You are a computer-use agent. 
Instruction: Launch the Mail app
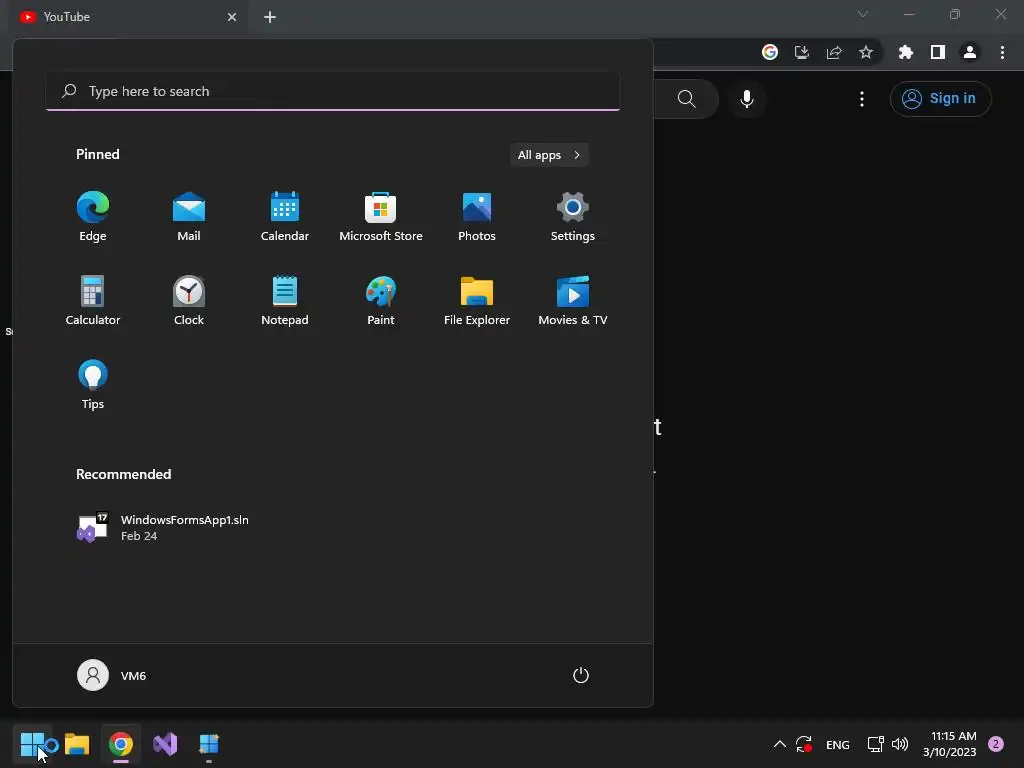click(189, 217)
